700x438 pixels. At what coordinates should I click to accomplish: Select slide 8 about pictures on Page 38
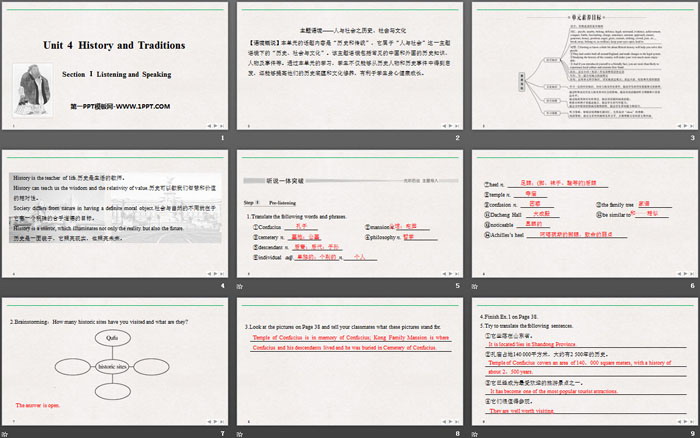coord(350,362)
